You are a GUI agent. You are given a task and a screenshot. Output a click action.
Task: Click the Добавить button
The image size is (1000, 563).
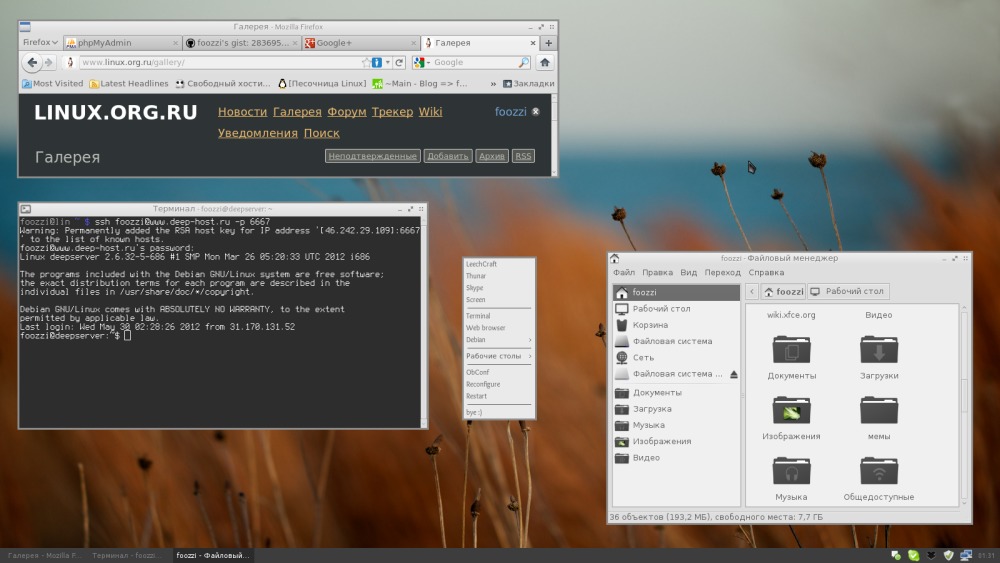448,156
